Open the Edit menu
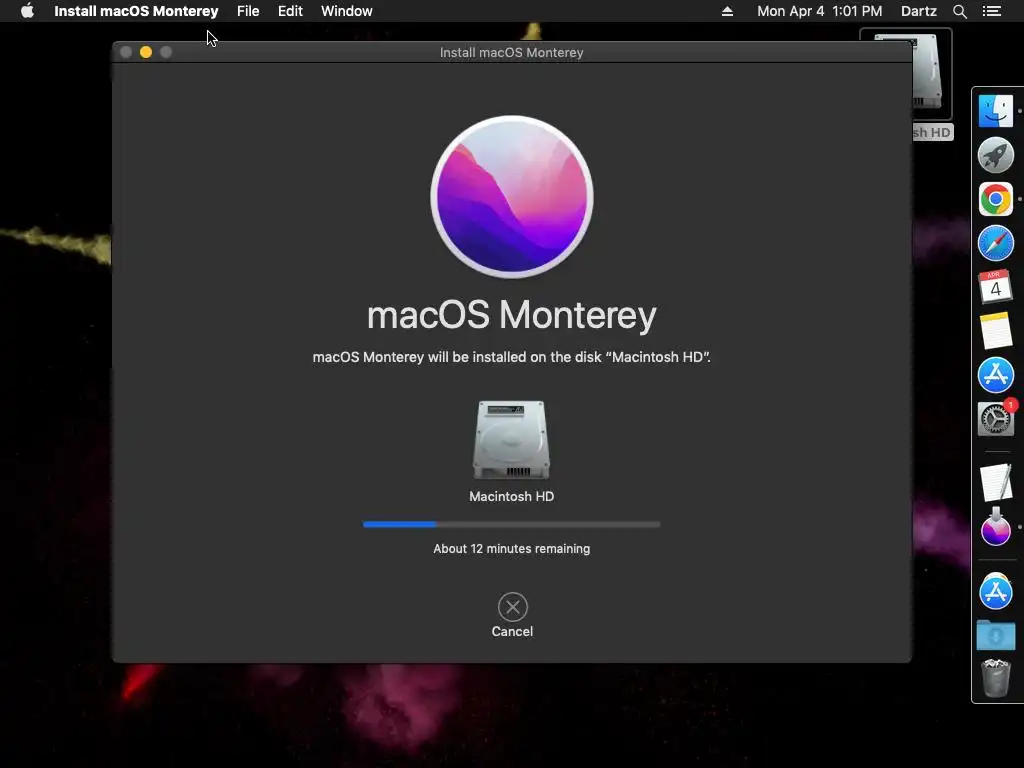Screen dimensions: 1024x768 tap(290, 11)
